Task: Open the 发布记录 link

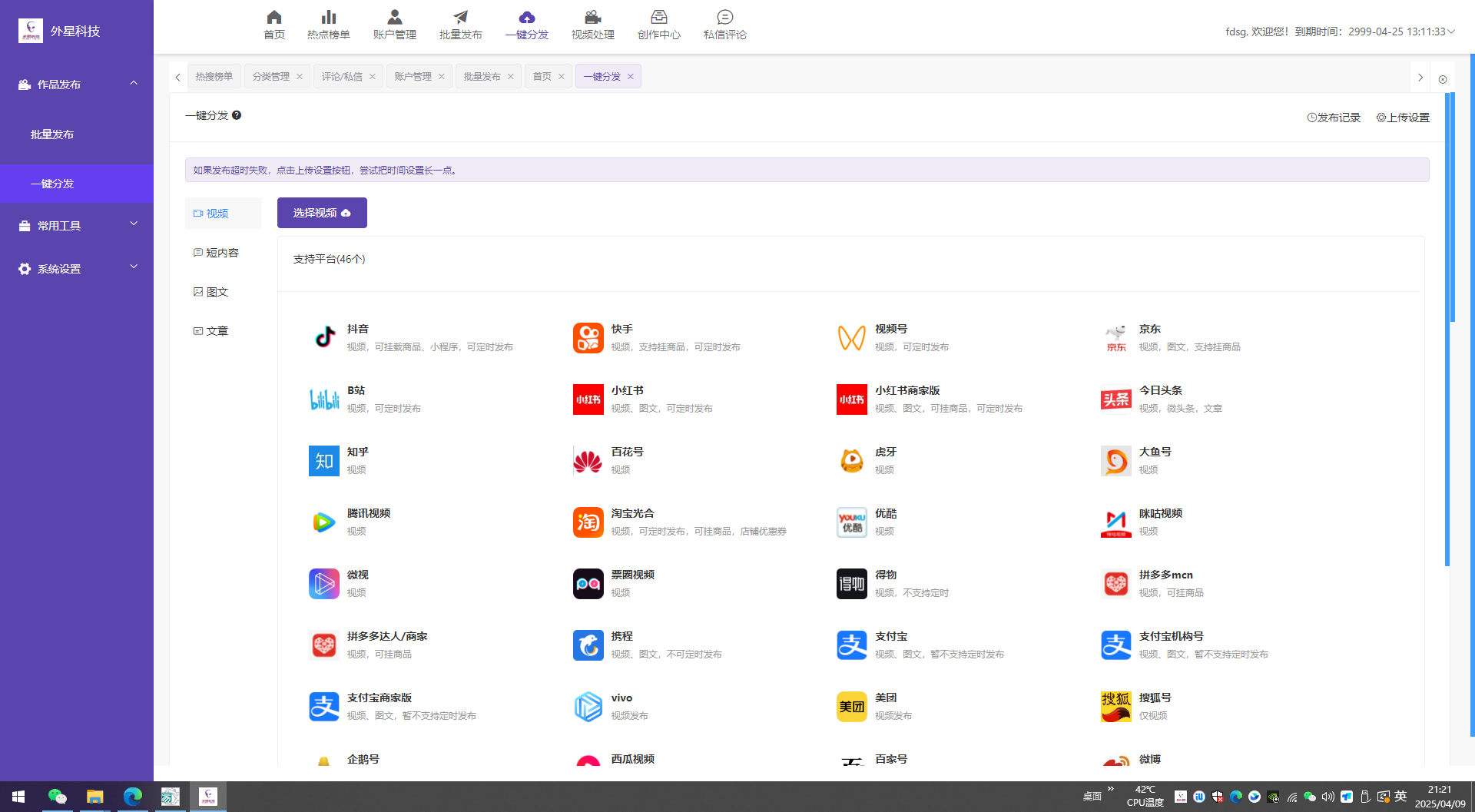Action: coord(1334,118)
